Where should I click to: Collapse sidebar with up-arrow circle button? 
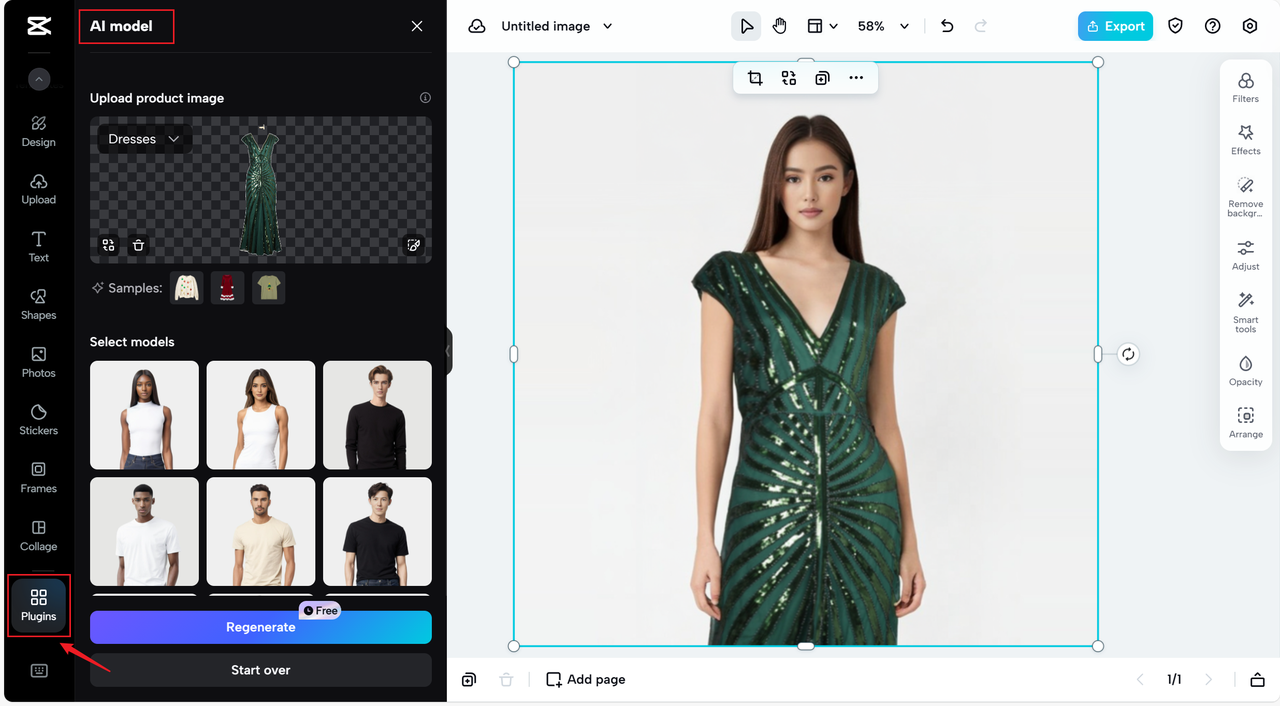(x=39, y=79)
